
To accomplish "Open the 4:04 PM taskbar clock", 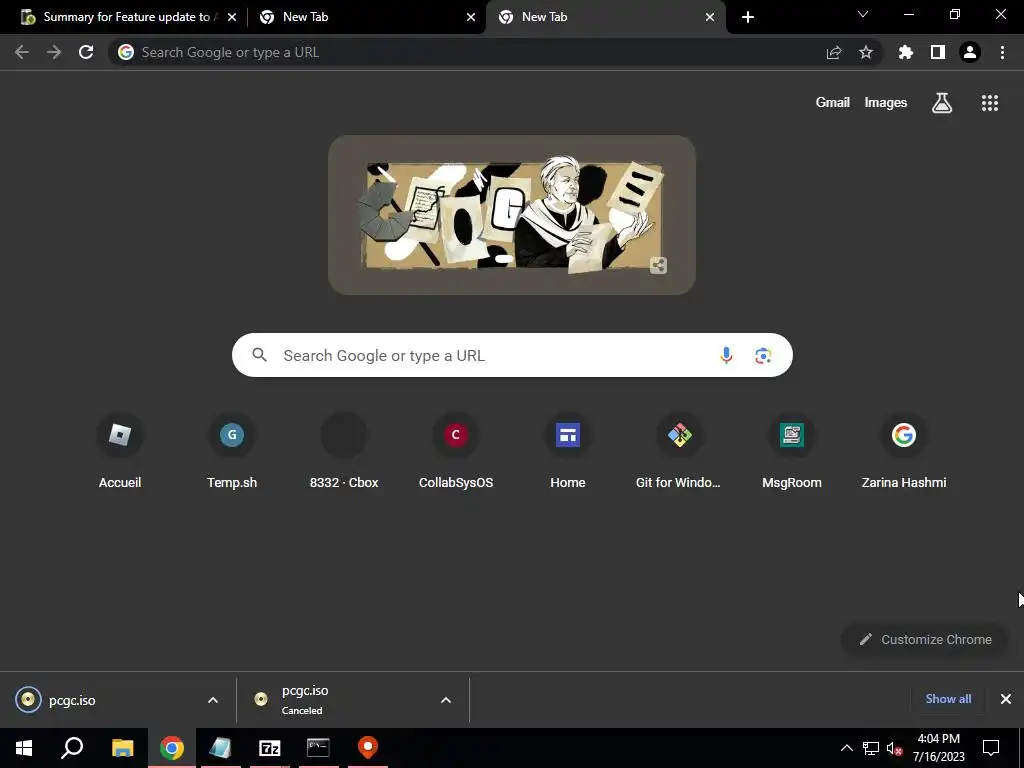I will pyautogui.click(x=938, y=748).
